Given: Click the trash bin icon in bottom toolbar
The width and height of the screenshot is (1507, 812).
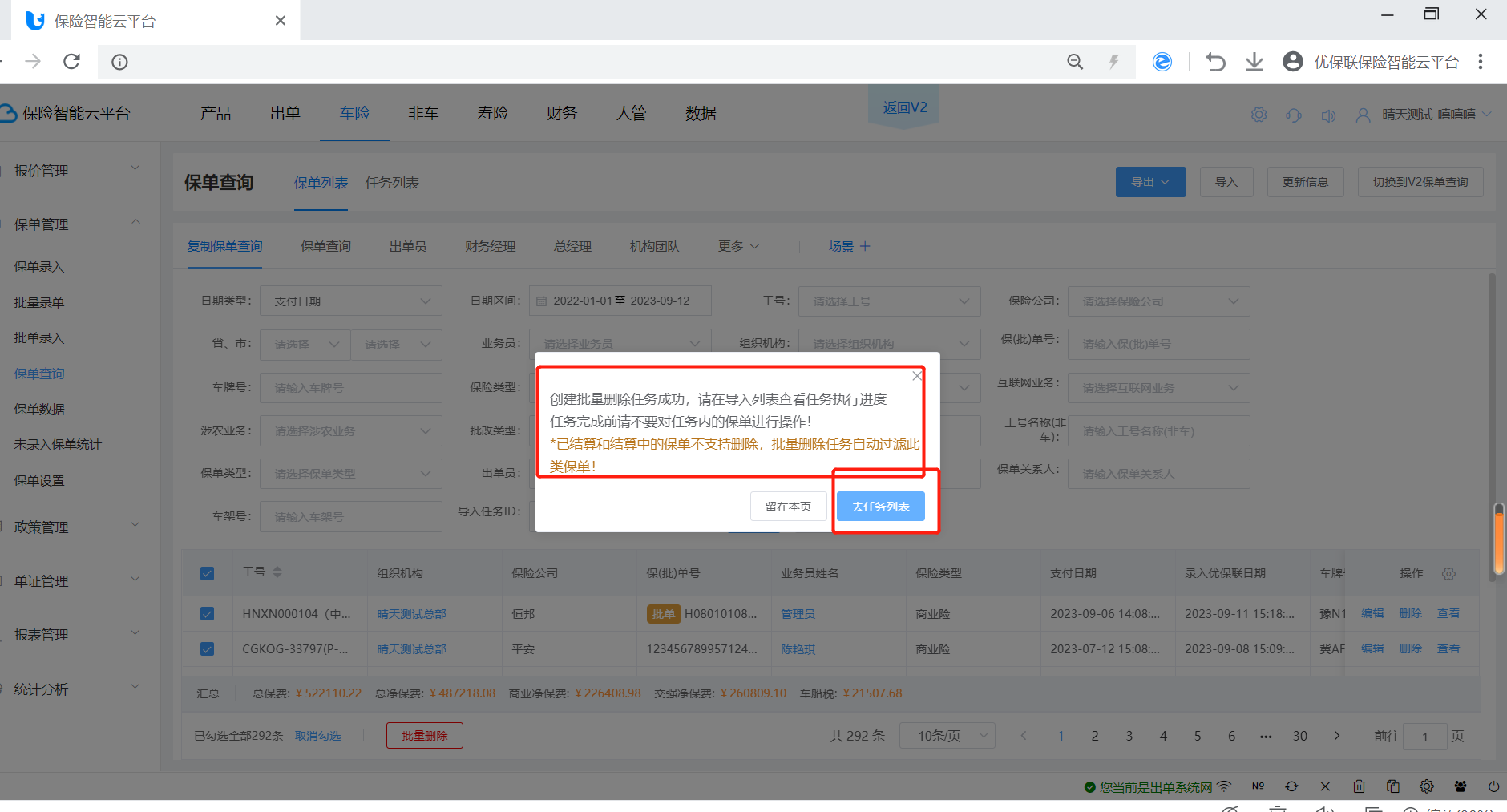Looking at the screenshot, I should click(x=1359, y=786).
